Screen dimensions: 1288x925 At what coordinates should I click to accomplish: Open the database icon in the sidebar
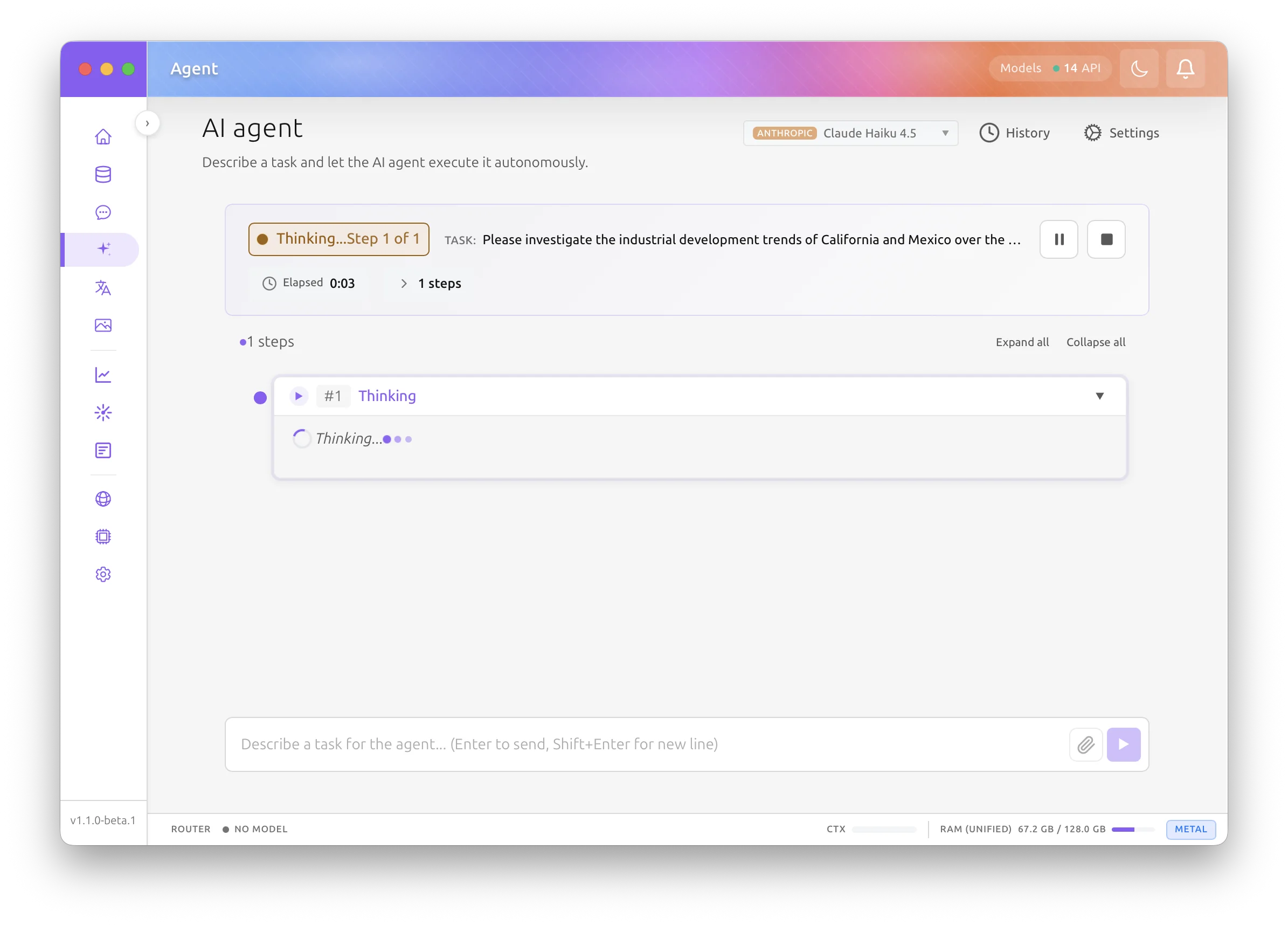103,175
